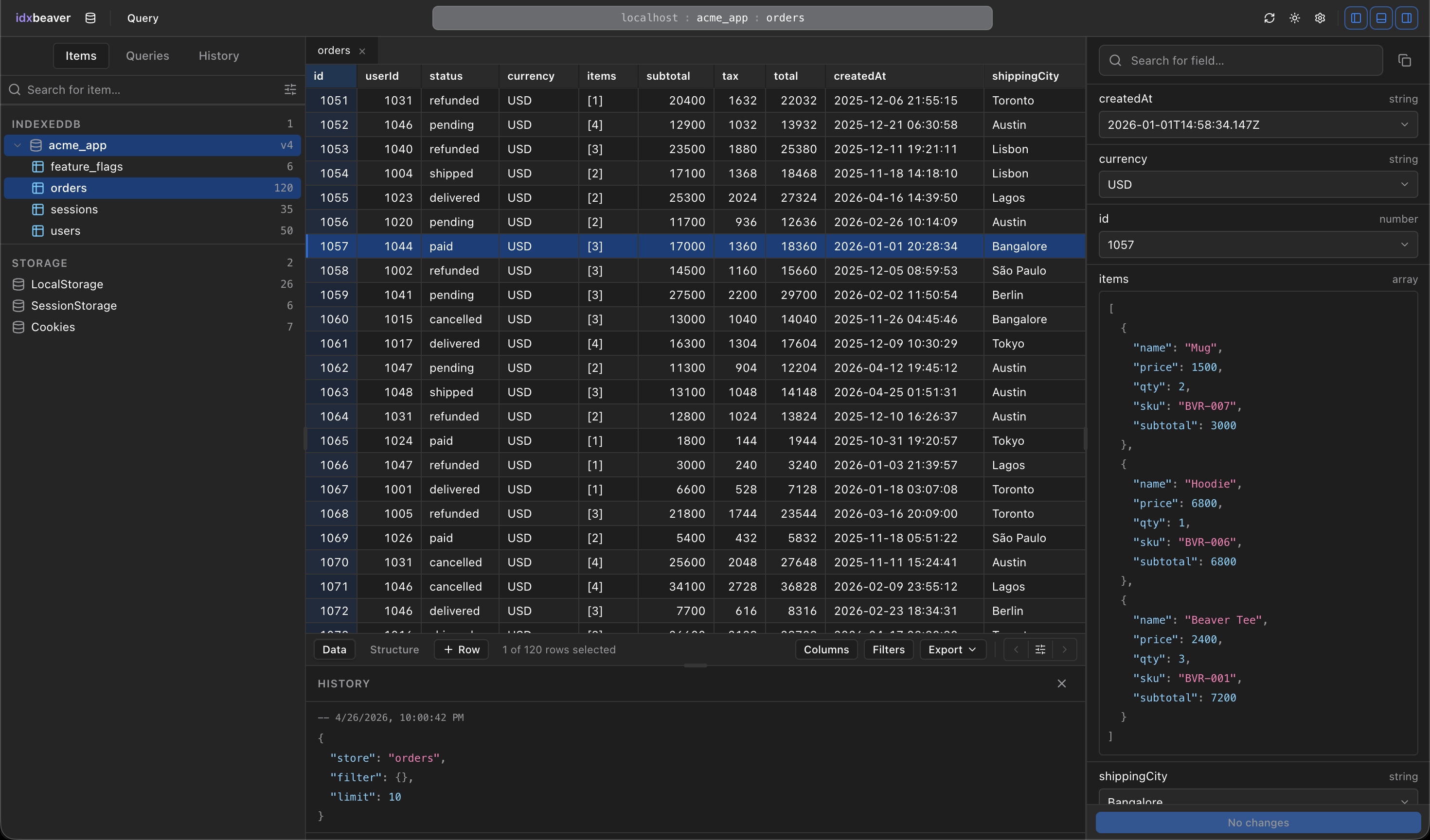The width and height of the screenshot is (1430, 840).
Task: Close the History panel
Action: click(x=1062, y=683)
